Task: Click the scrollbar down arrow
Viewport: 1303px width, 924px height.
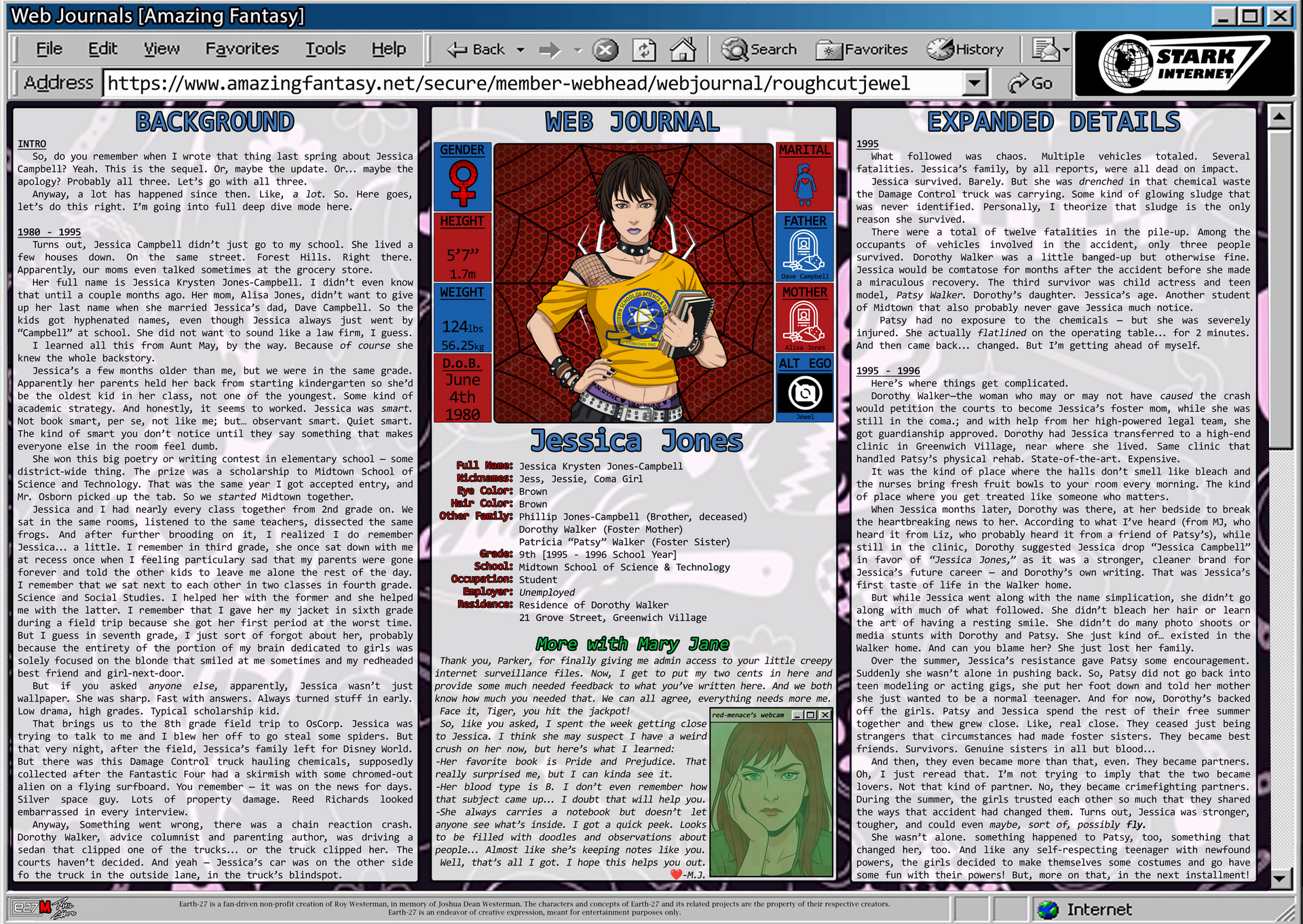Action: pyautogui.click(x=1279, y=879)
